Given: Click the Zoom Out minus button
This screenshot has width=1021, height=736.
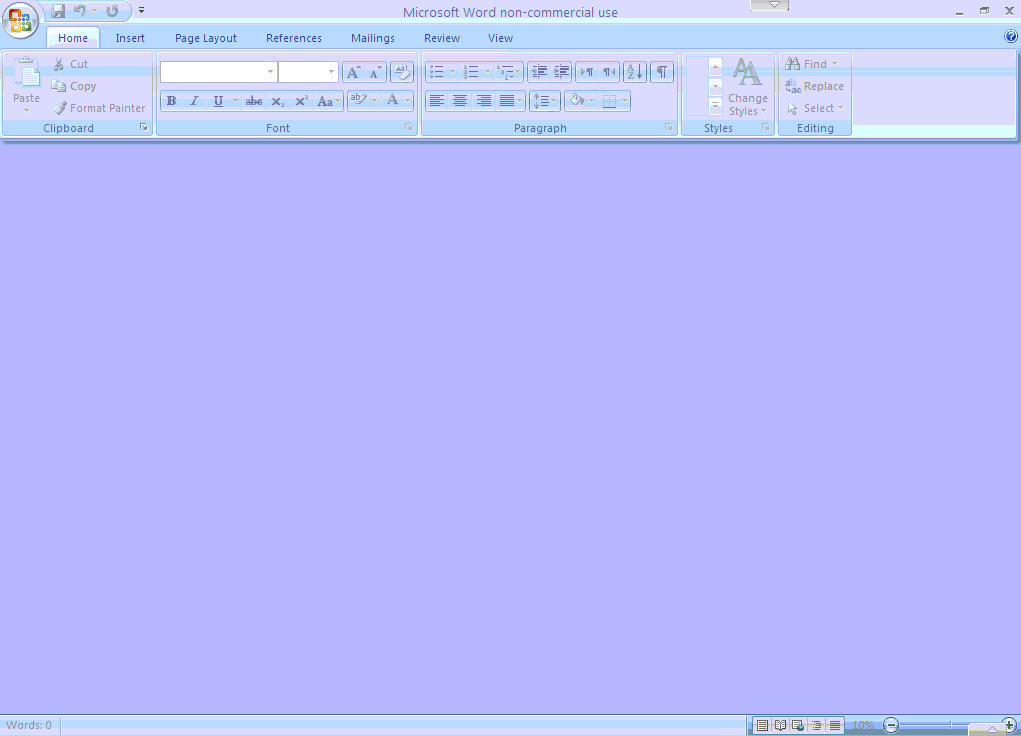Looking at the screenshot, I should pos(891,725).
